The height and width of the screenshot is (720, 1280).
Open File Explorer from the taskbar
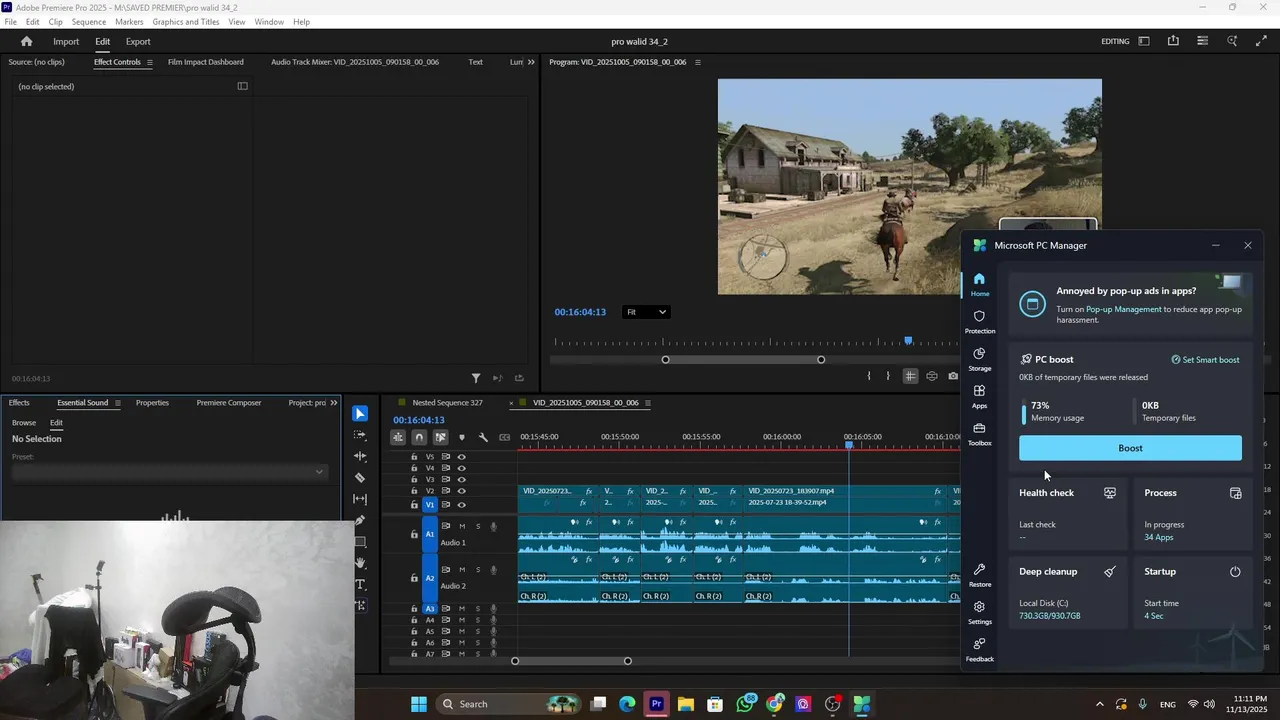[686, 704]
